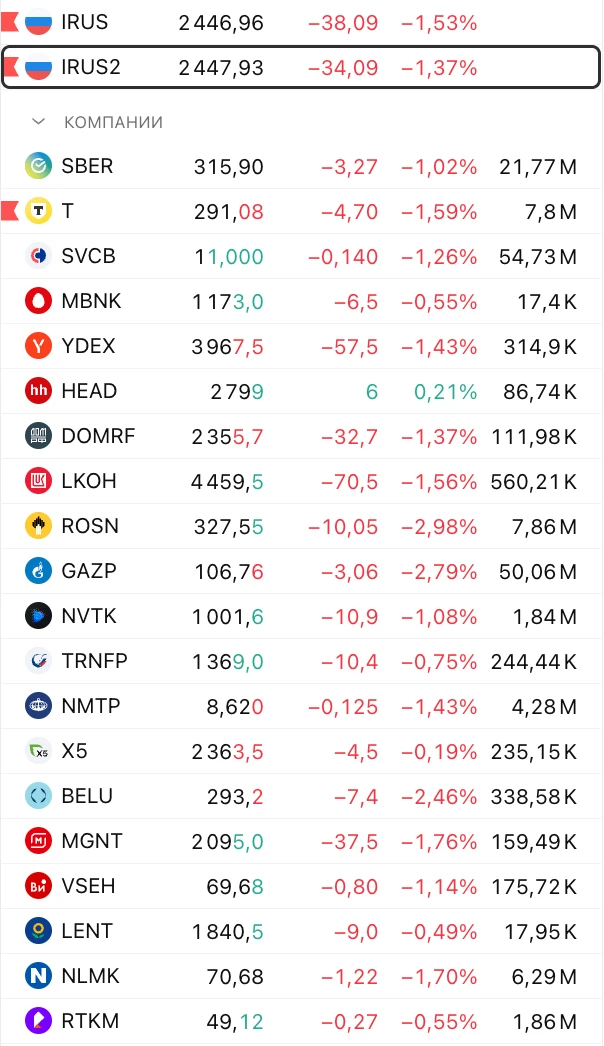
Task: Click the КОМПАНИИ group header label
Action: pos(113,123)
